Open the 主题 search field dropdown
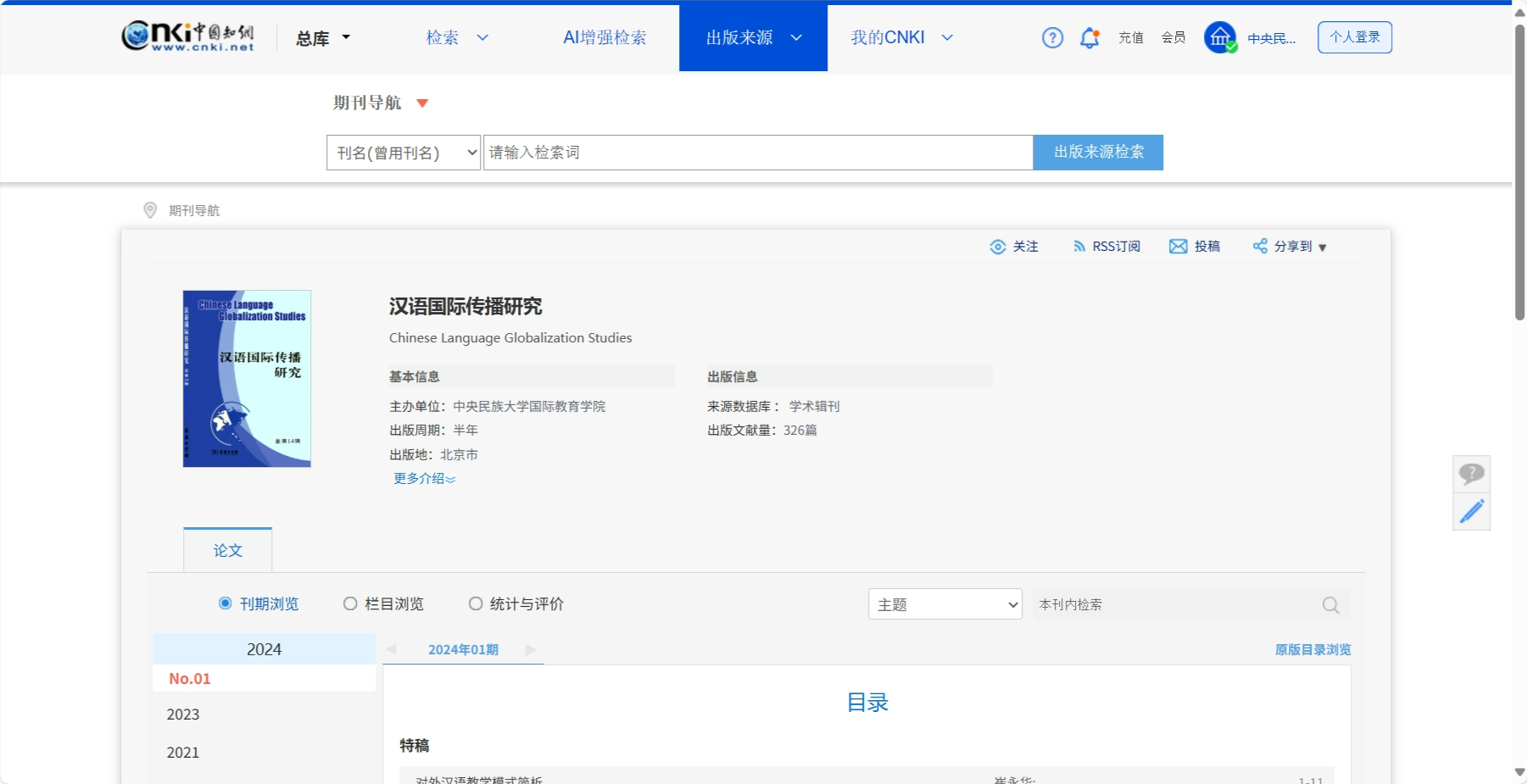This screenshot has height=784, width=1527. (x=945, y=604)
